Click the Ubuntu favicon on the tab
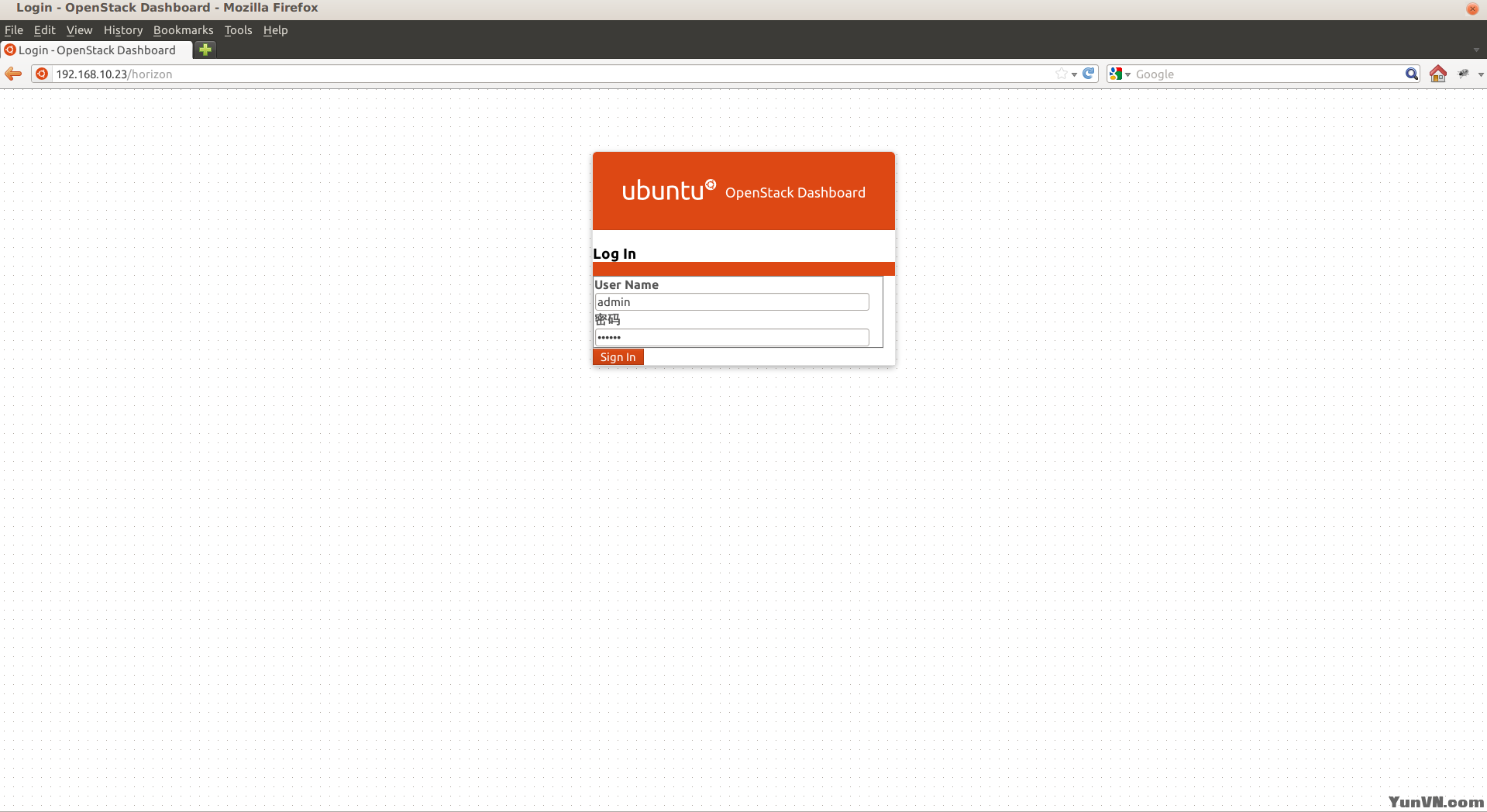The width and height of the screenshot is (1487, 812). 10,50
